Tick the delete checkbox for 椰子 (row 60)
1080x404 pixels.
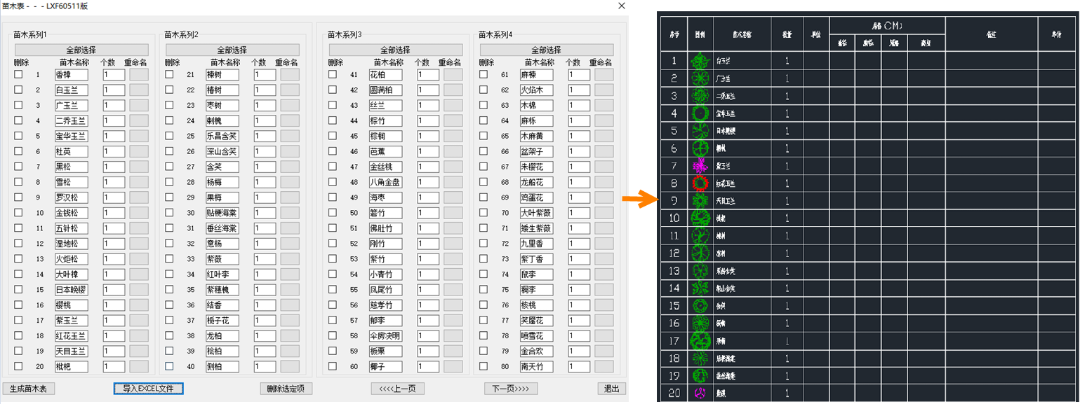(x=333, y=366)
